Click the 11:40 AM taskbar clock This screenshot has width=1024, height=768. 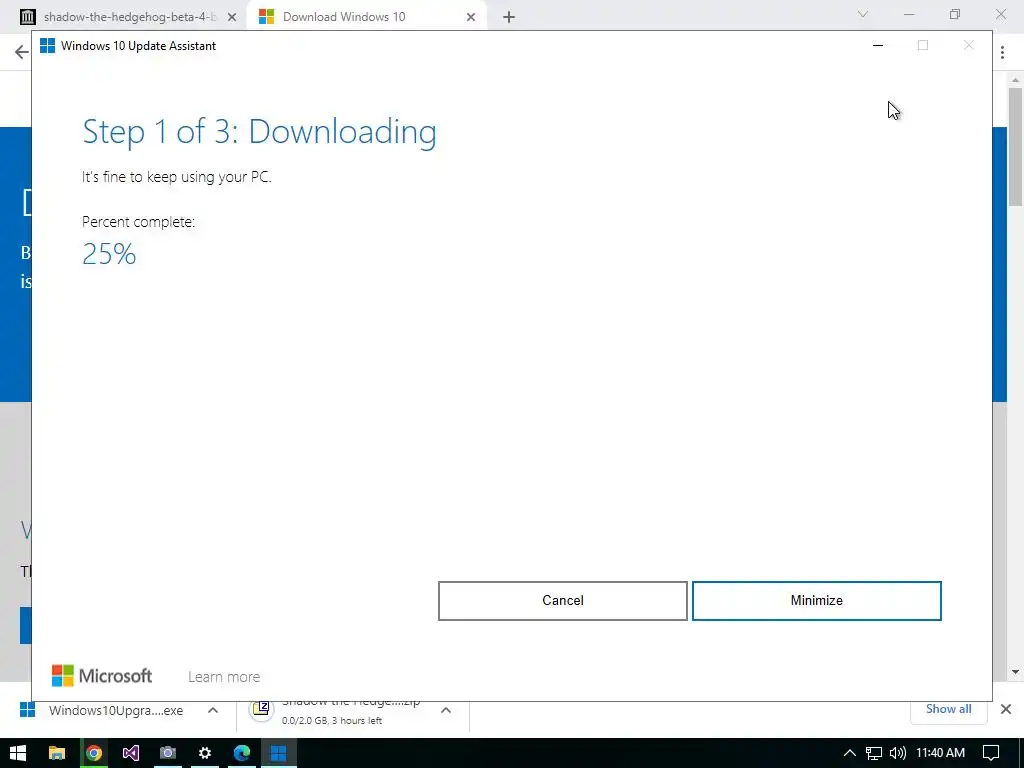pos(940,753)
